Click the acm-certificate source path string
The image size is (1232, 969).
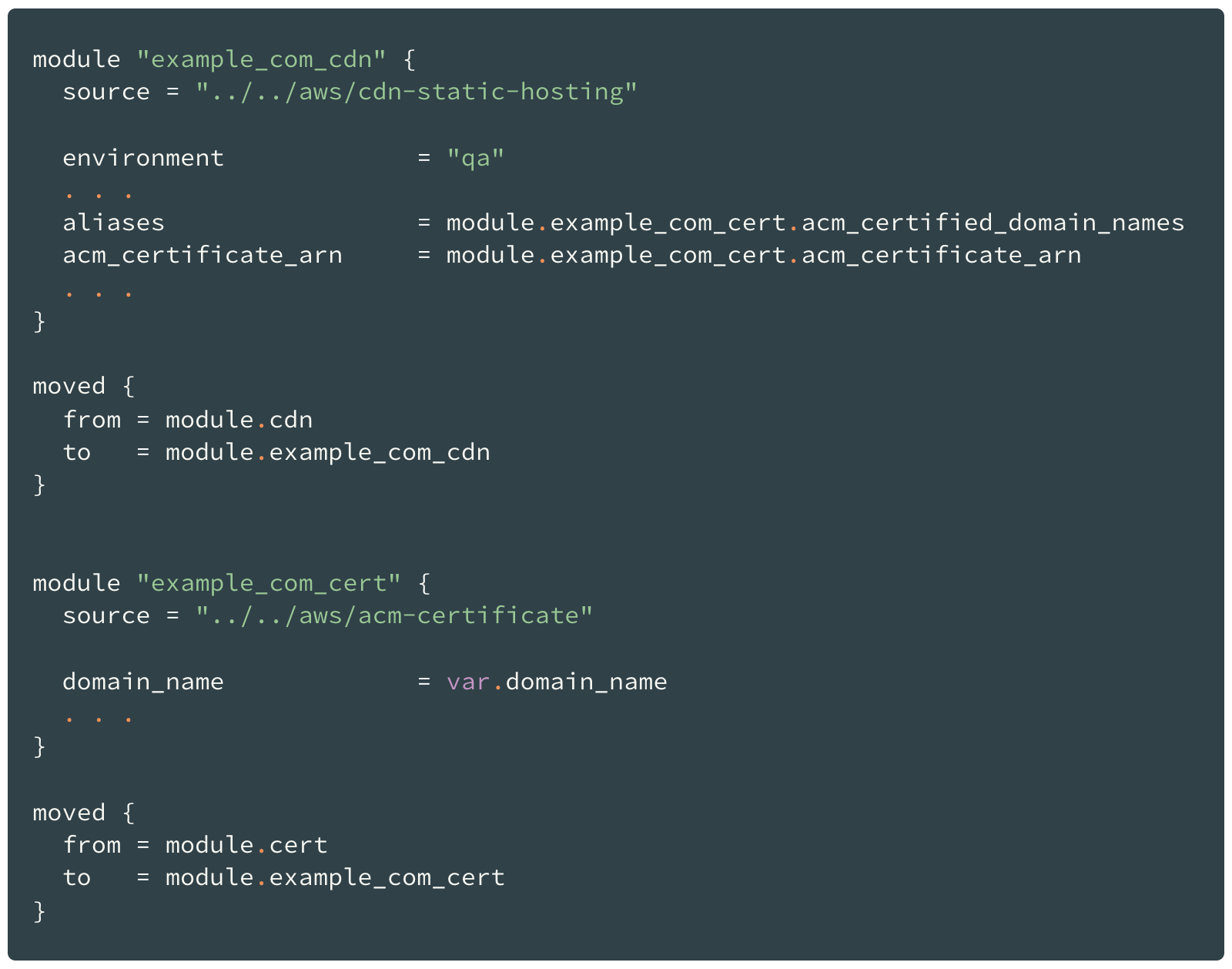point(394,616)
